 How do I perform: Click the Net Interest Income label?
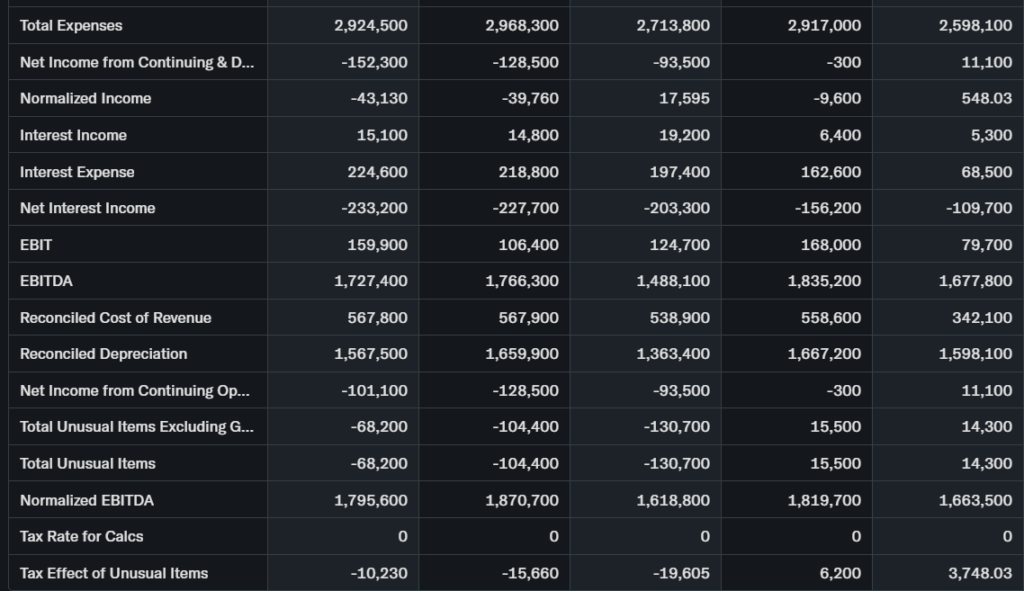click(x=87, y=208)
